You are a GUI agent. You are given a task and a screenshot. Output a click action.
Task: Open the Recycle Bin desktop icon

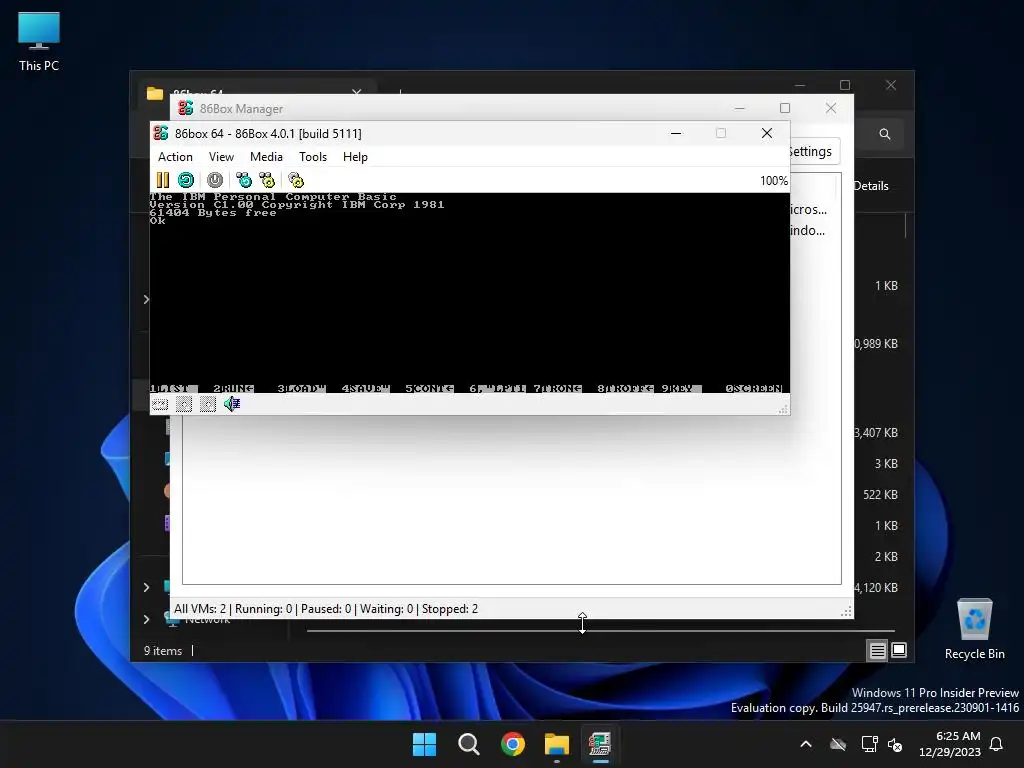(974, 630)
